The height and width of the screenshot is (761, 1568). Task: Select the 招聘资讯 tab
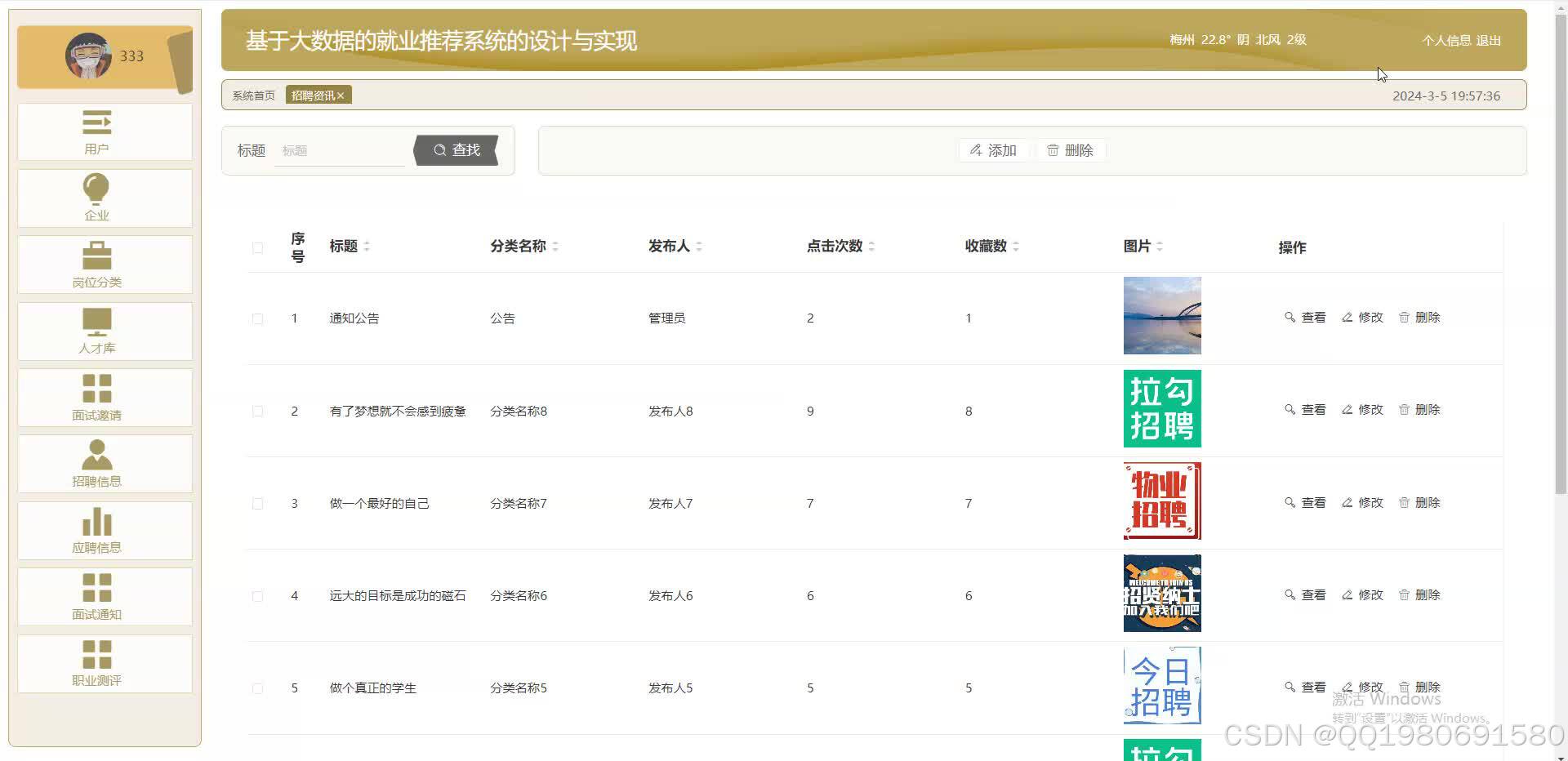[x=314, y=95]
